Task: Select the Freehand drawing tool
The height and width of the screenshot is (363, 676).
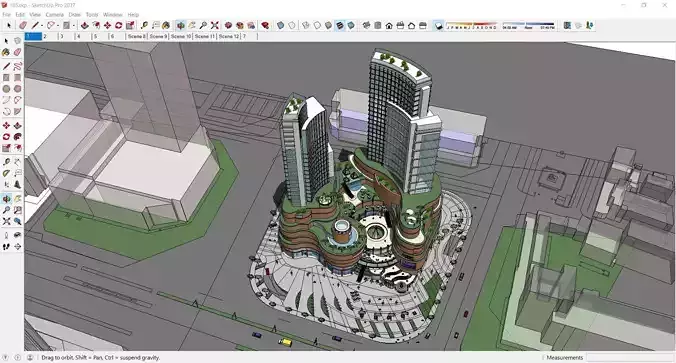Action: (17, 66)
